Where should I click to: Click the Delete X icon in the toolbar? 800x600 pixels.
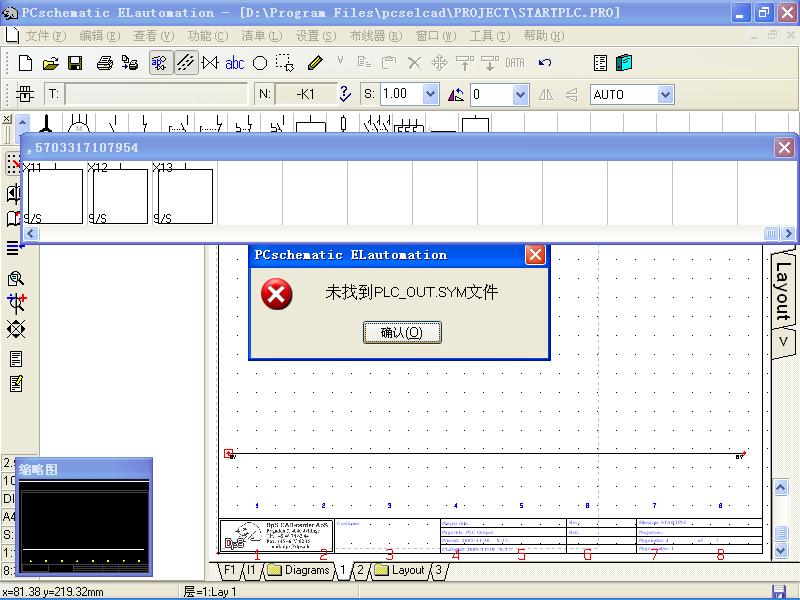point(414,63)
